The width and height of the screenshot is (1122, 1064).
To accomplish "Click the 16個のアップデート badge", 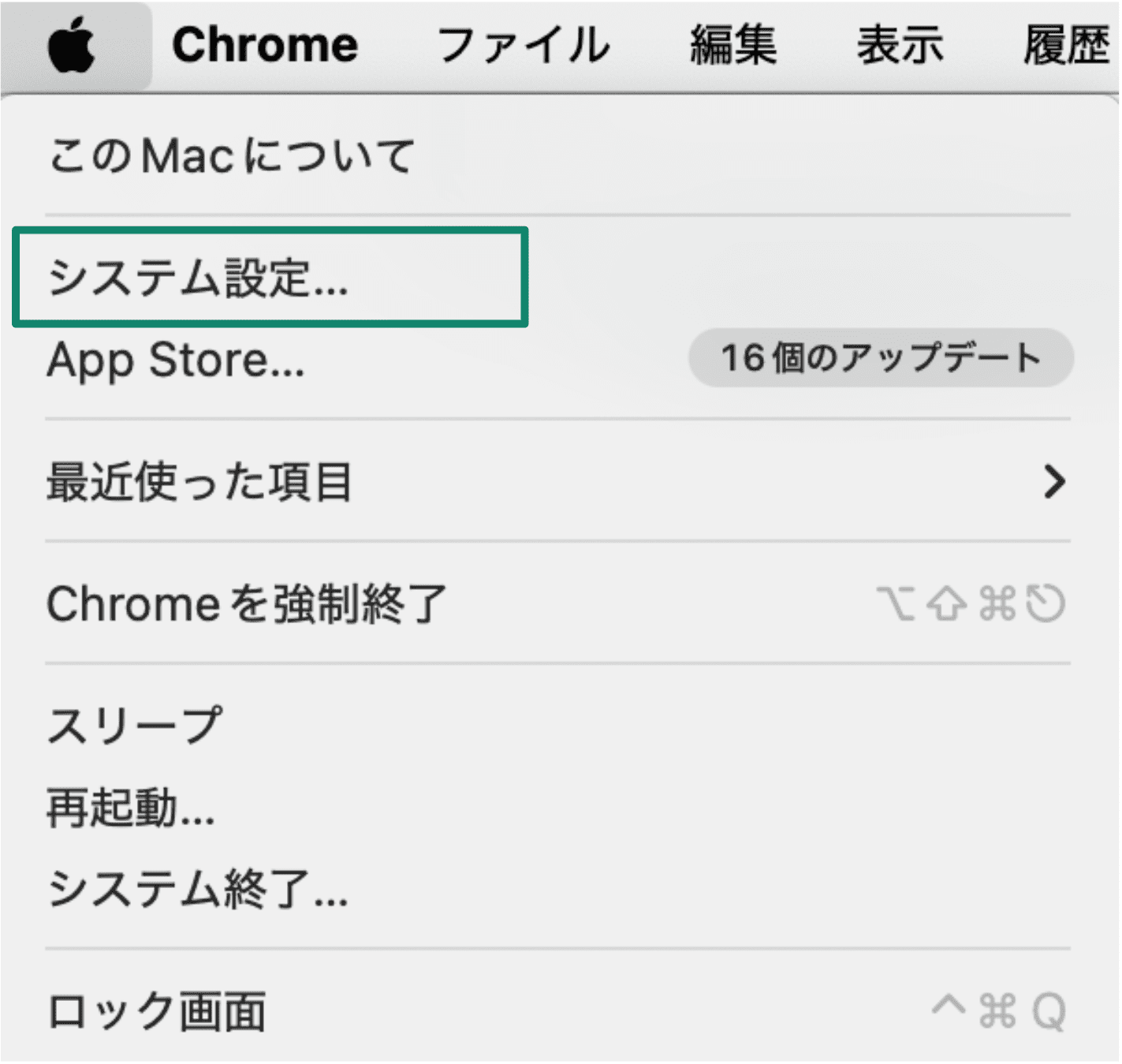I will (879, 357).
